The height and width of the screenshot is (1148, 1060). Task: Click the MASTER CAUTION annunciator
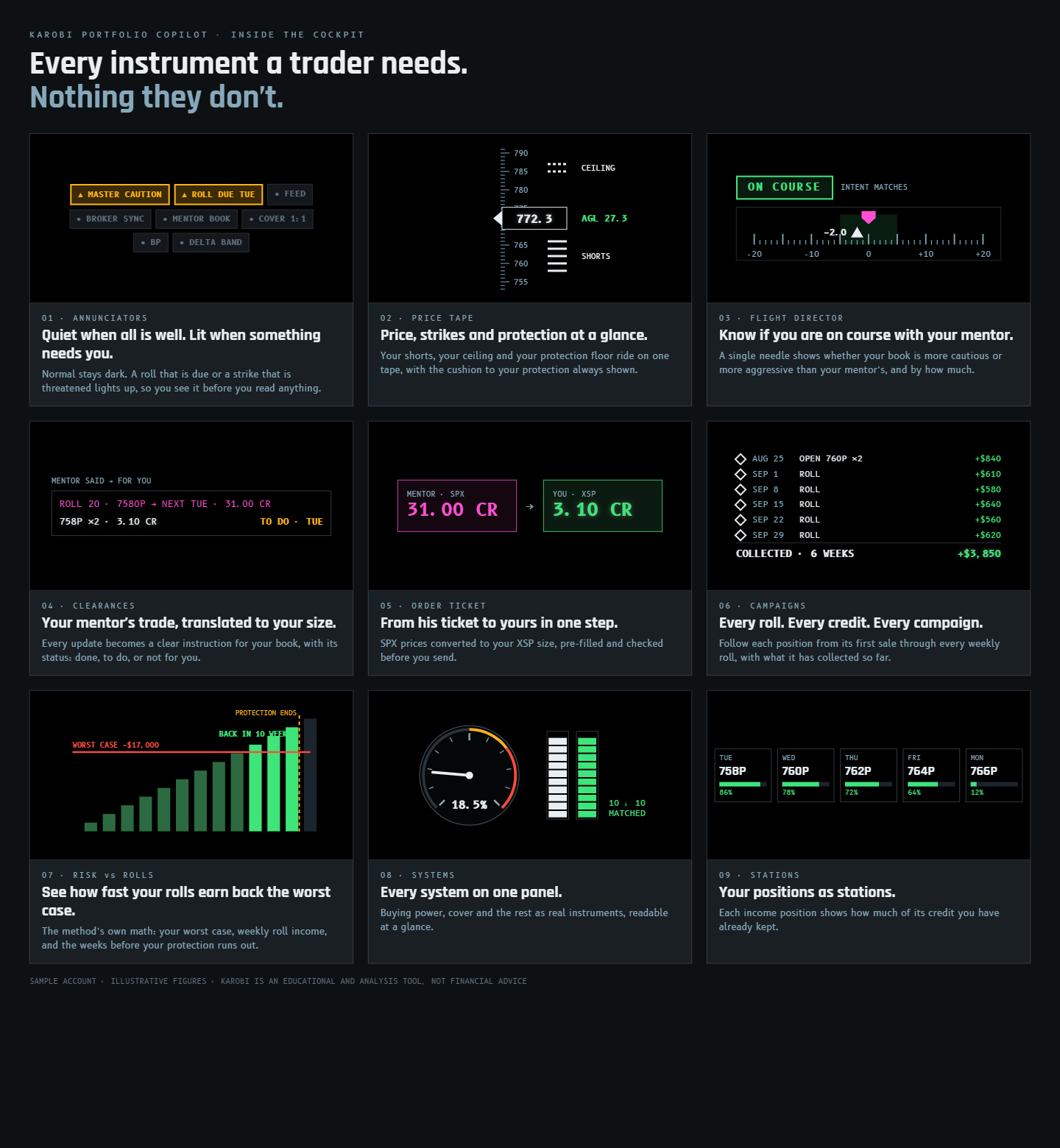[120, 194]
